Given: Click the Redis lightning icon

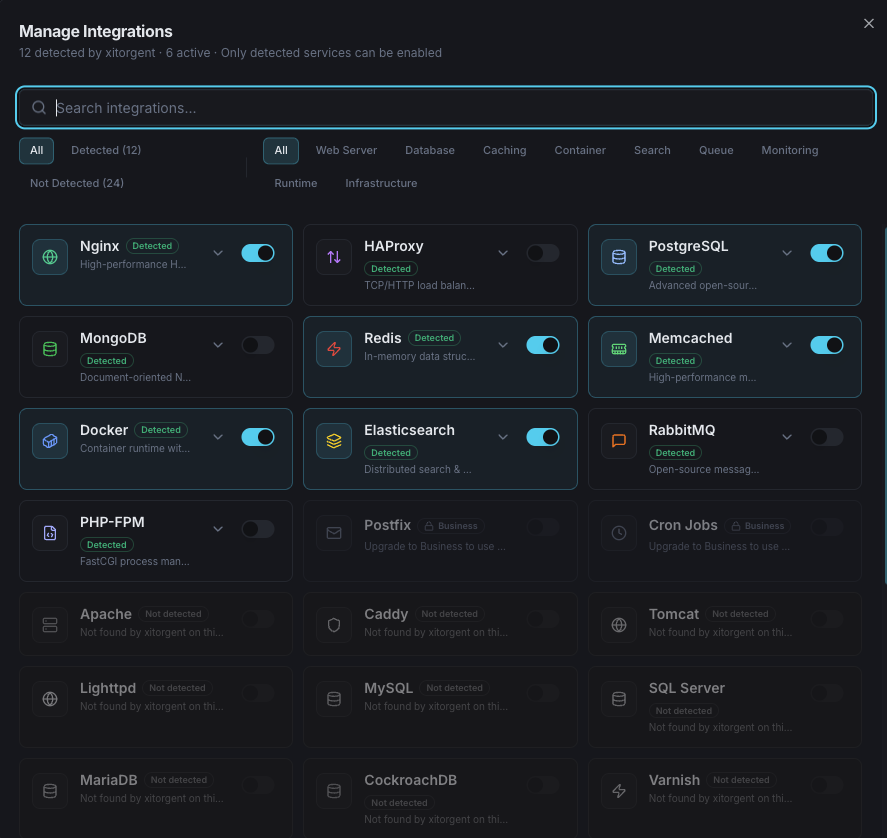Looking at the screenshot, I should click(333, 349).
